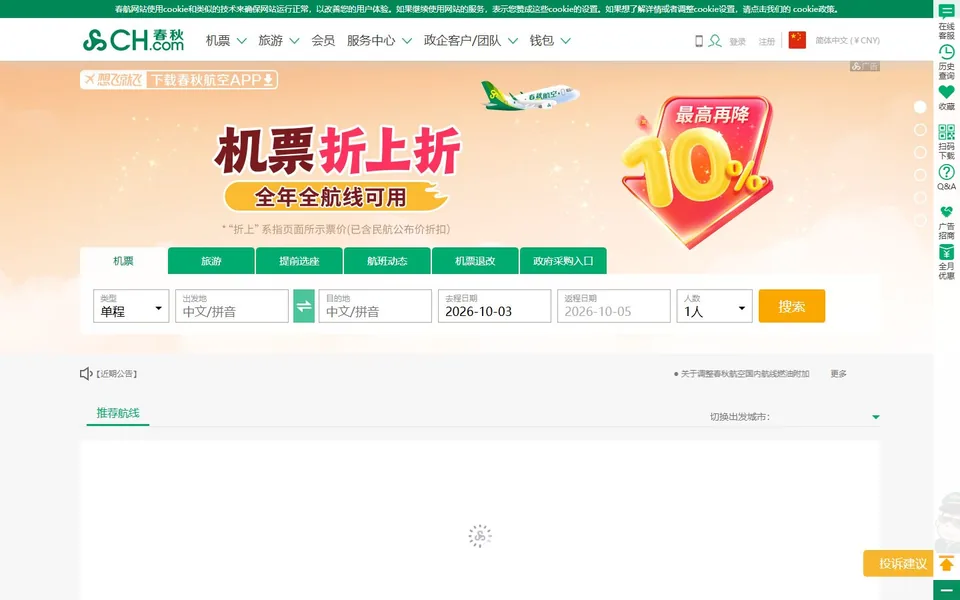
Task: Click the 去程日期 2026-10-03 field
Action: pos(495,306)
